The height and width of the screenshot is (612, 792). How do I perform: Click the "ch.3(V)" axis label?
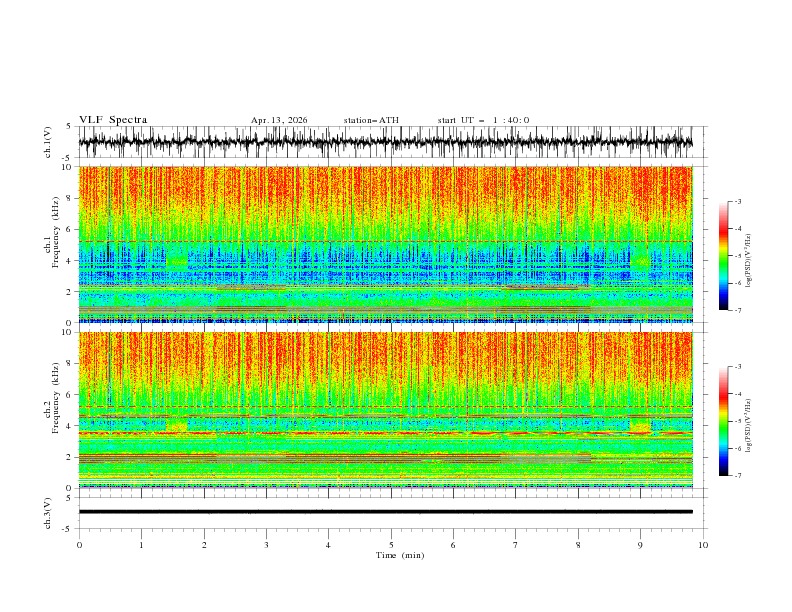click(48, 513)
